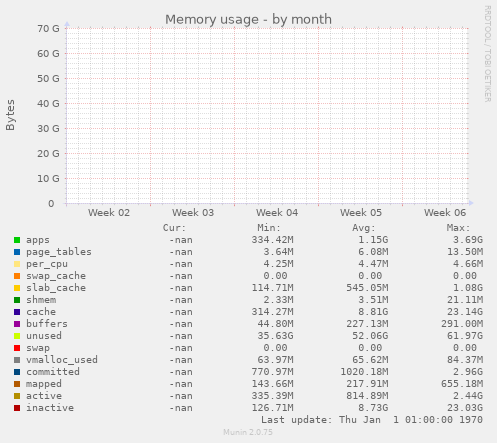Click the 'inactive' legend label

point(50,408)
